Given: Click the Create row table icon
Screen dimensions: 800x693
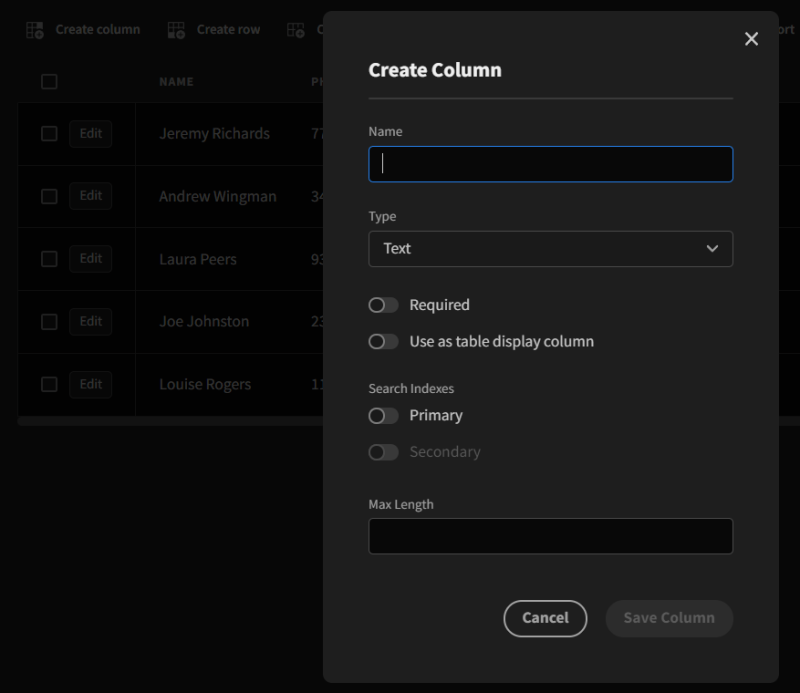Looking at the screenshot, I should [x=176, y=30].
